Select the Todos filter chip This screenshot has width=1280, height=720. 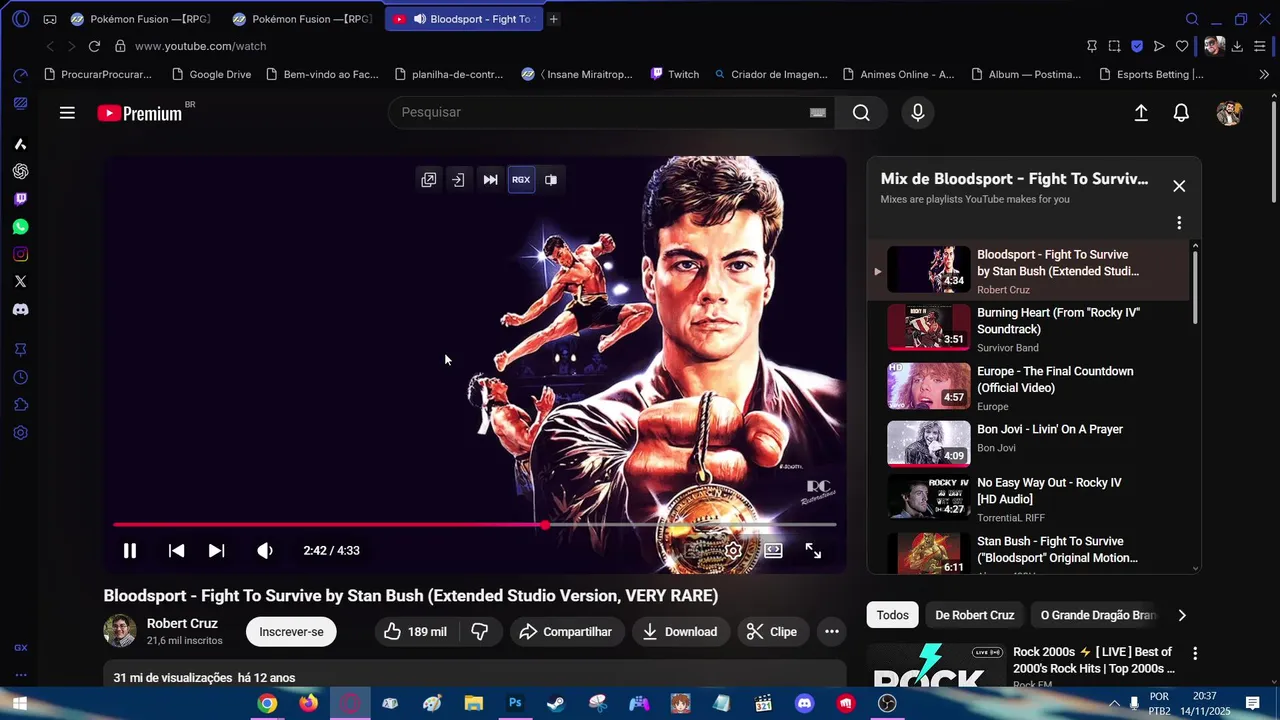893,615
